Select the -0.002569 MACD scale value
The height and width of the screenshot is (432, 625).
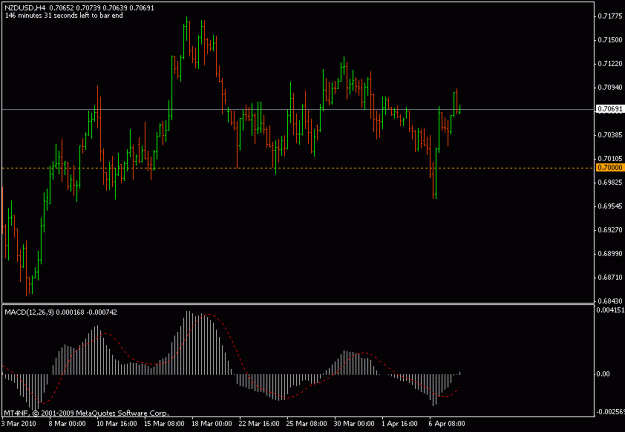(x=610, y=412)
